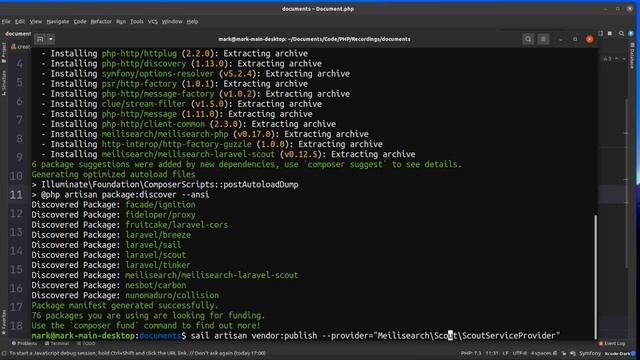This screenshot has height=360, width=640.
Task: Open the terminal hamburger menu
Action: click(543, 39)
